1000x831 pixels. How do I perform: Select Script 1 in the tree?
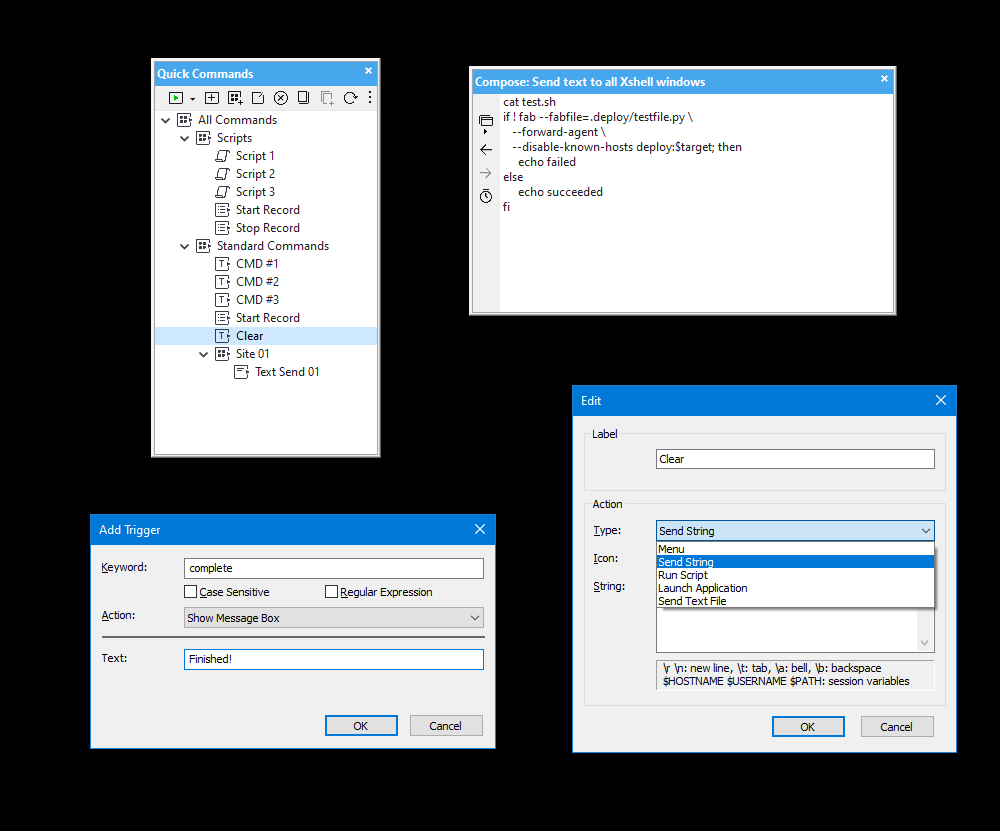point(255,156)
